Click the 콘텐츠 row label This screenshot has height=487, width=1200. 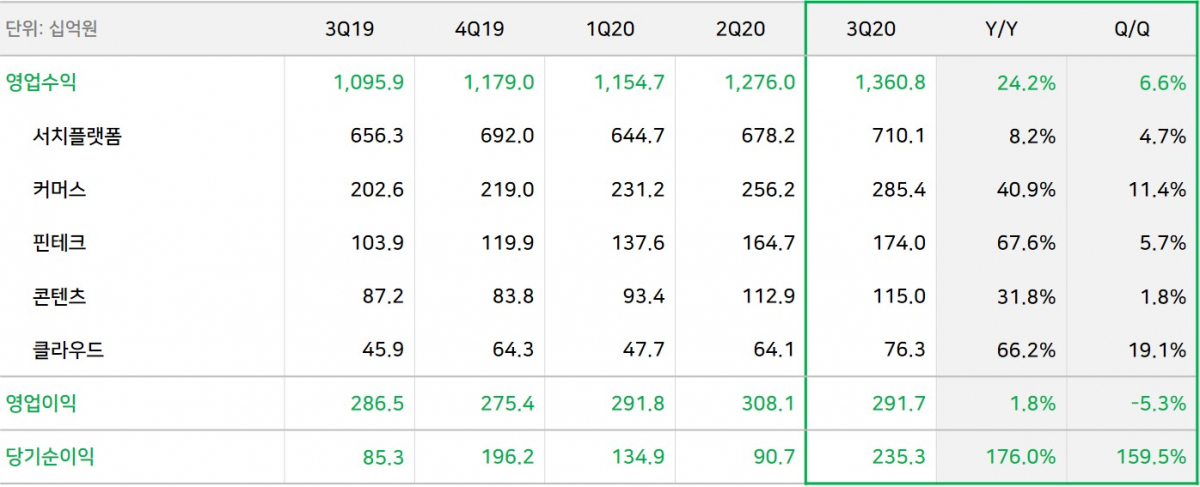(x=59, y=296)
